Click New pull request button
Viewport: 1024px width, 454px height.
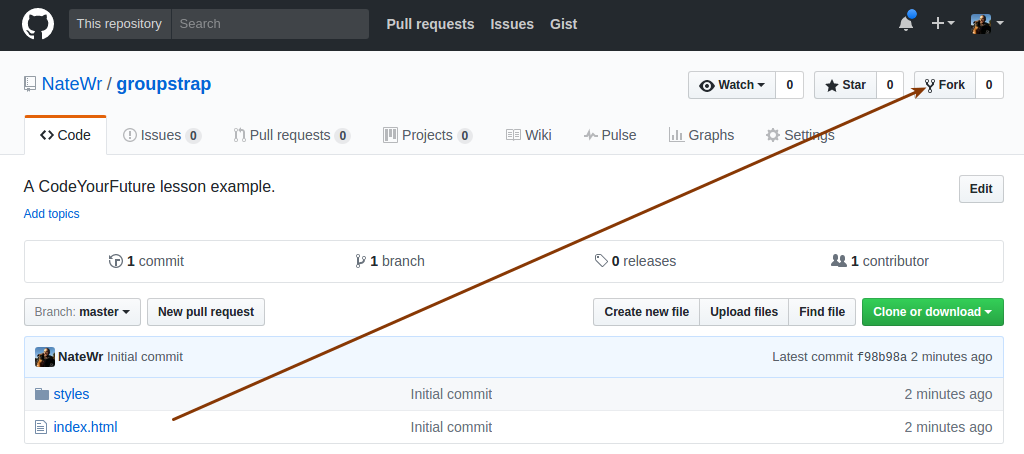click(x=206, y=312)
